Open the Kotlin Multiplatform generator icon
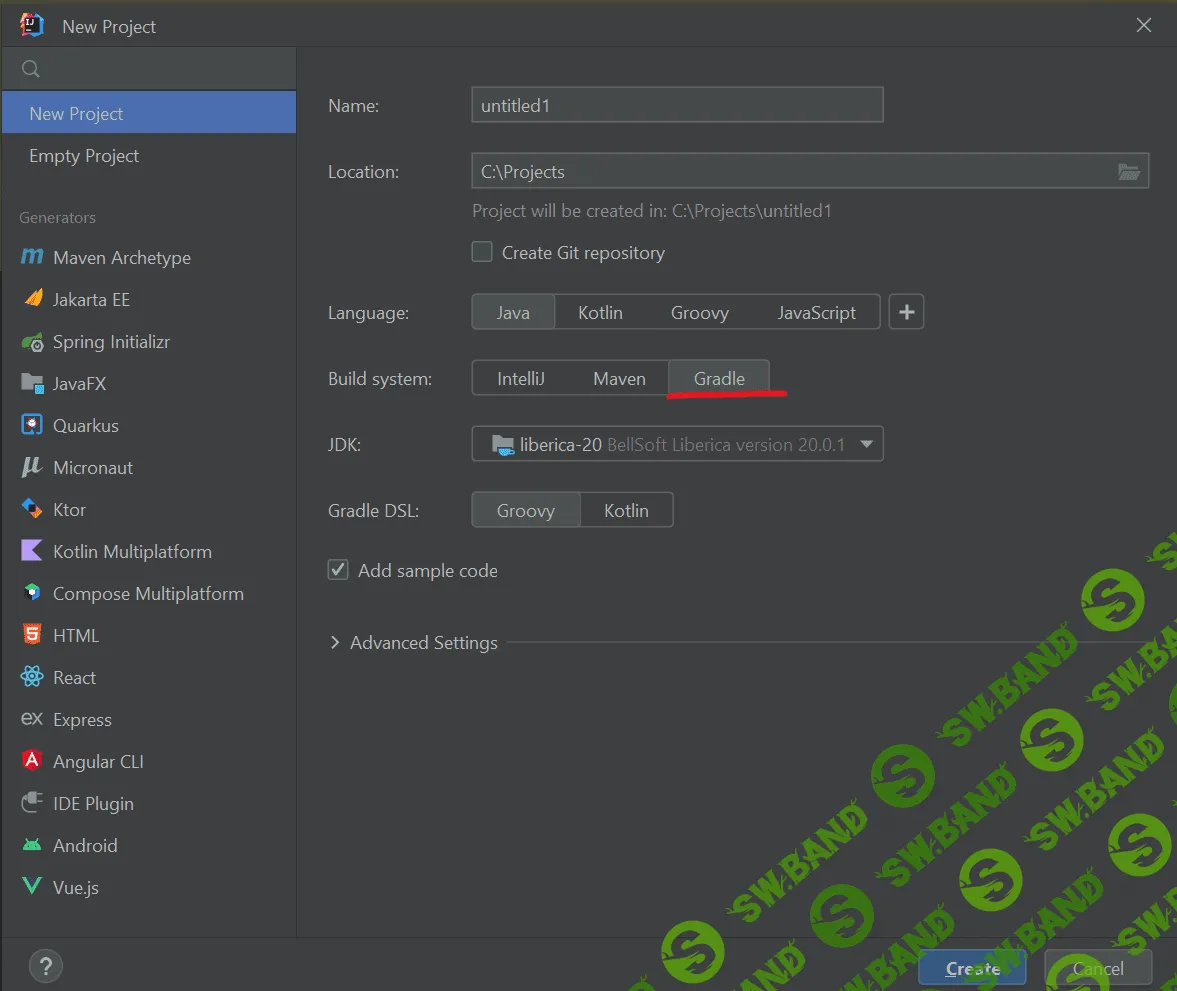Screen dimensions: 1177x991 click(32, 552)
